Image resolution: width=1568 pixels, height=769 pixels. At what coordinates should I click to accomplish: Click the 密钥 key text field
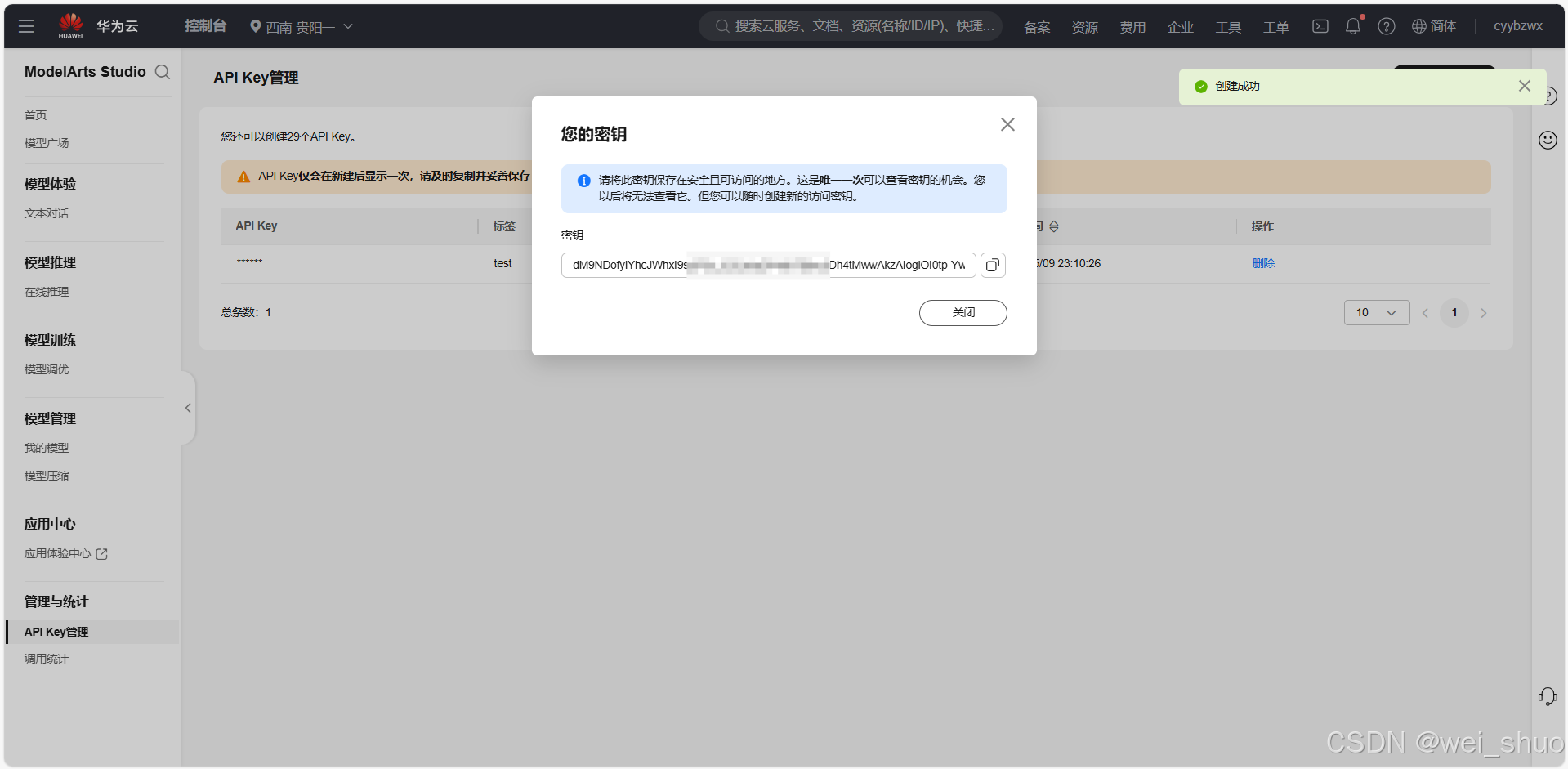tap(768, 265)
